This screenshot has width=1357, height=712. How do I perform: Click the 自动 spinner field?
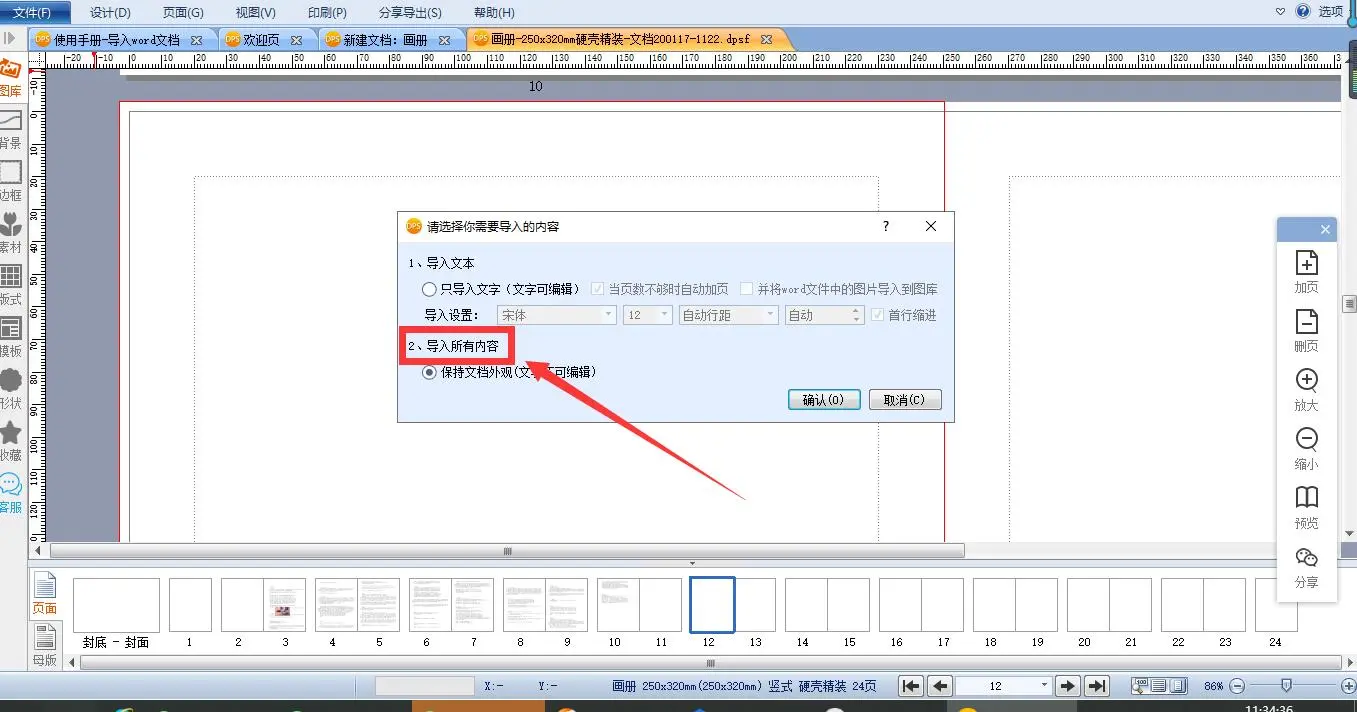(824, 315)
